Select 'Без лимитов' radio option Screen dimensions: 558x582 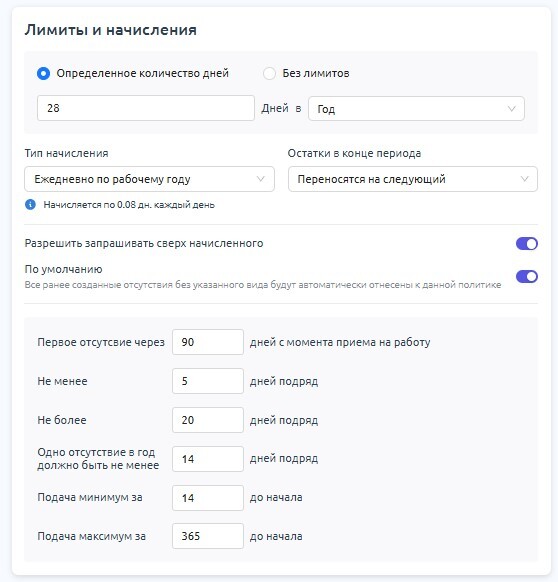pyautogui.click(x=269, y=73)
